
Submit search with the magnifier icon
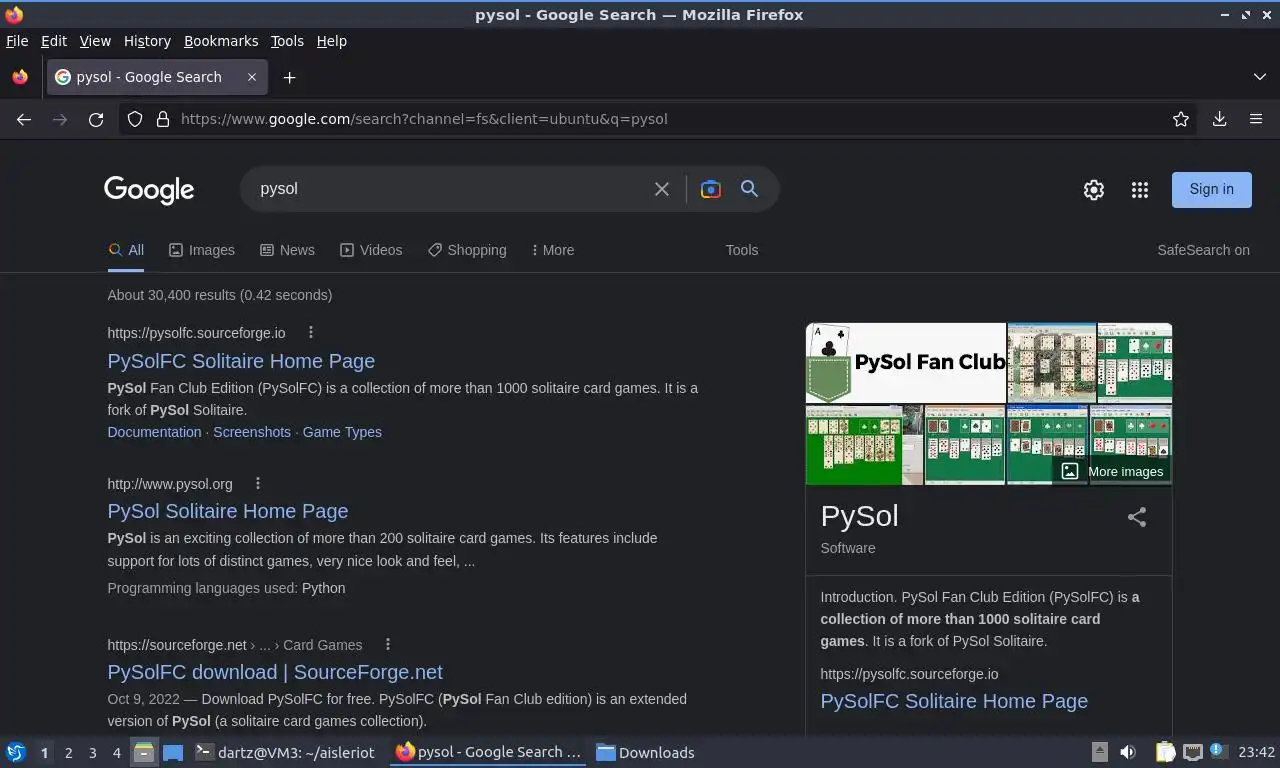[x=749, y=189]
